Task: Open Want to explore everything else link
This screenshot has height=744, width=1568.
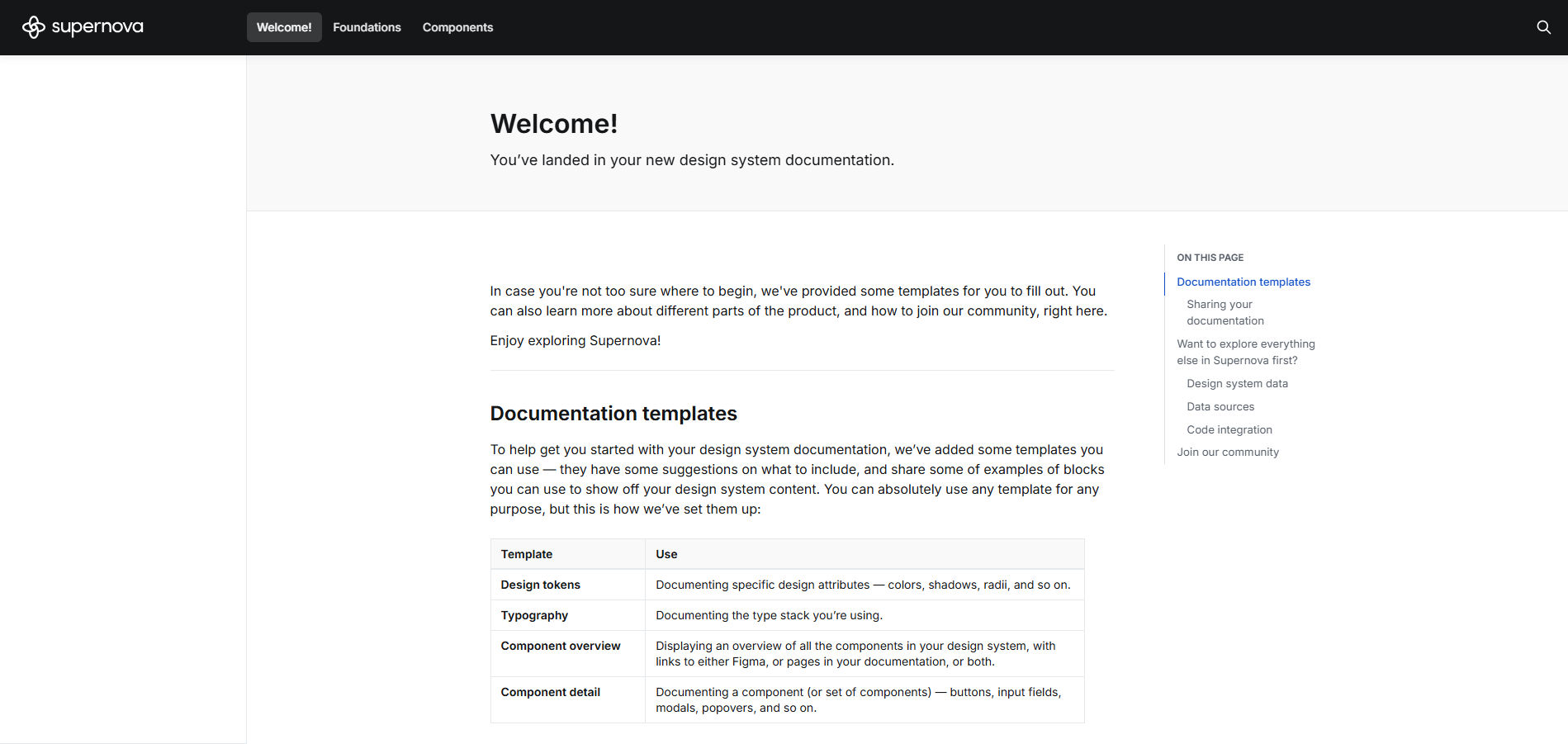Action: [x=1245, y=352]
